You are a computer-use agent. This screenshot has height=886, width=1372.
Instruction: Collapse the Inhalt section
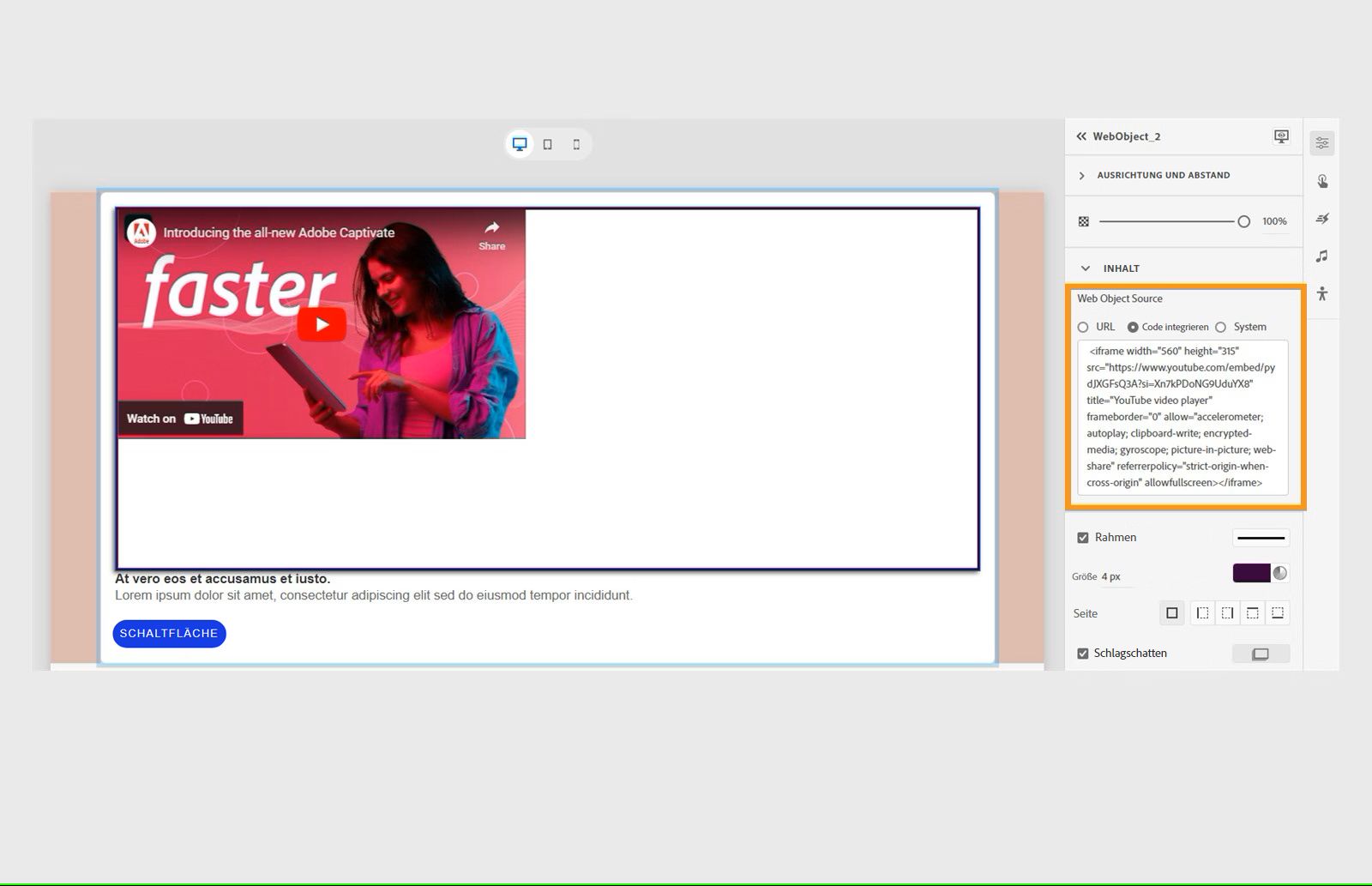(1086, 268)
